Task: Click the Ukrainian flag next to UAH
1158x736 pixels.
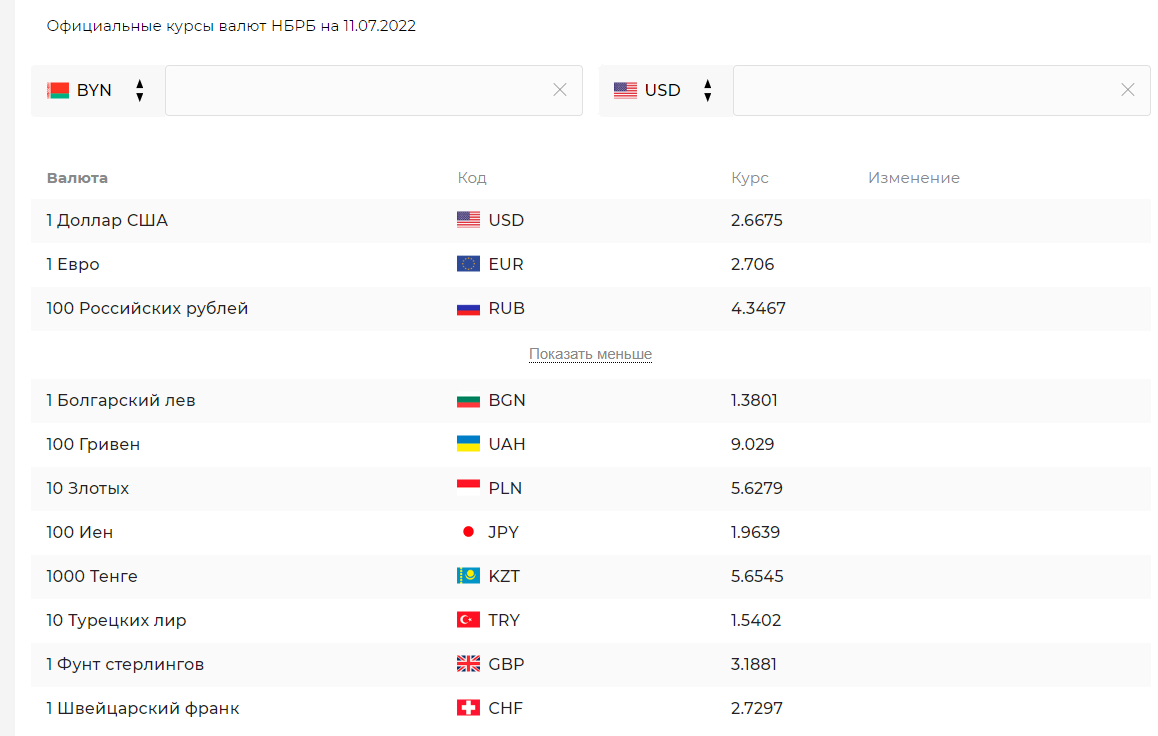Action: 468,444
